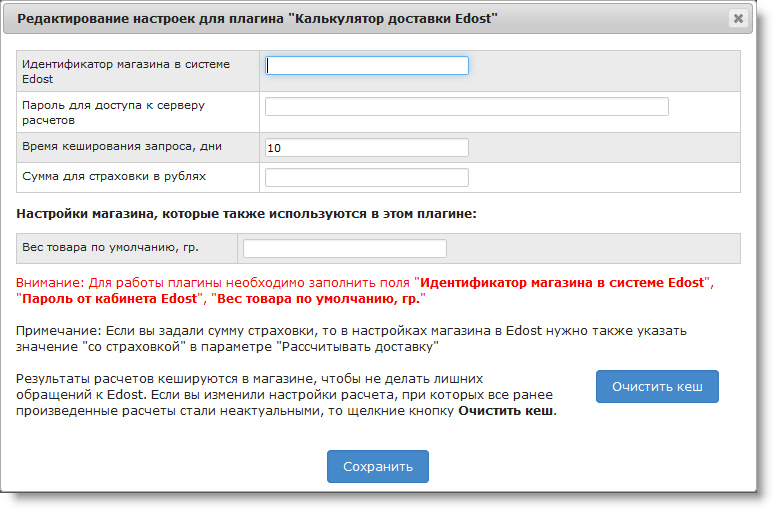Click label 'Сумма для страховки в рублях'

click(x=114, y=177)
